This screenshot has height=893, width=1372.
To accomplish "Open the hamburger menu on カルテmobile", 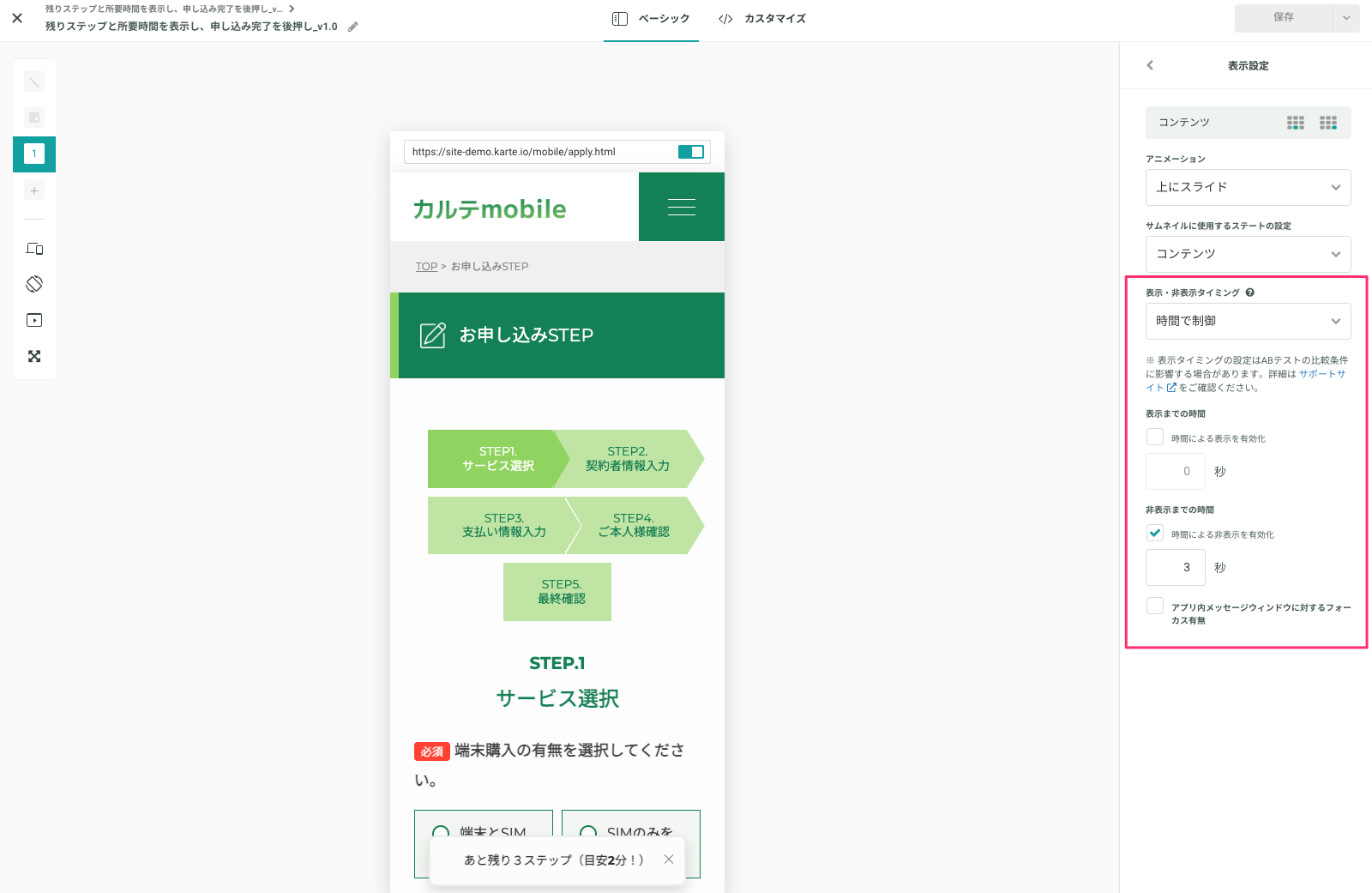I will (682, 207).
